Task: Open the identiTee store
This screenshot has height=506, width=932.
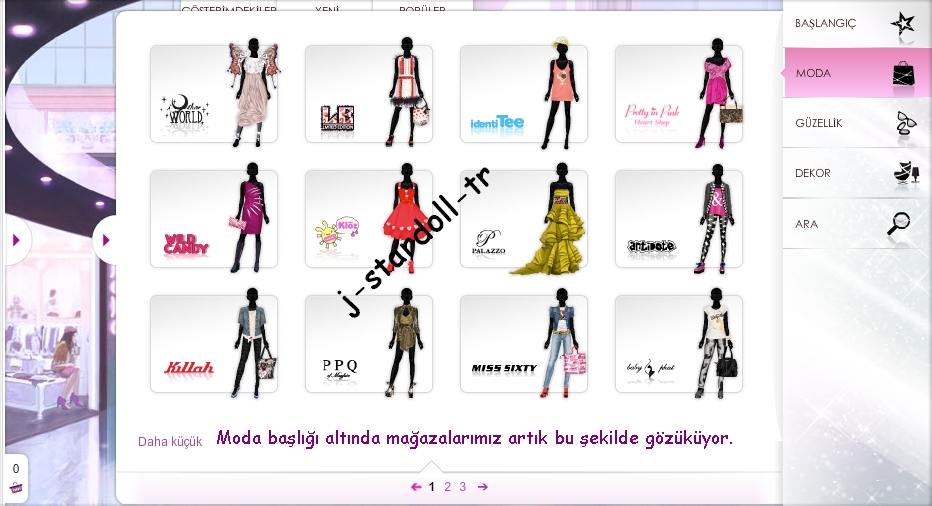Action: (524, 94)
